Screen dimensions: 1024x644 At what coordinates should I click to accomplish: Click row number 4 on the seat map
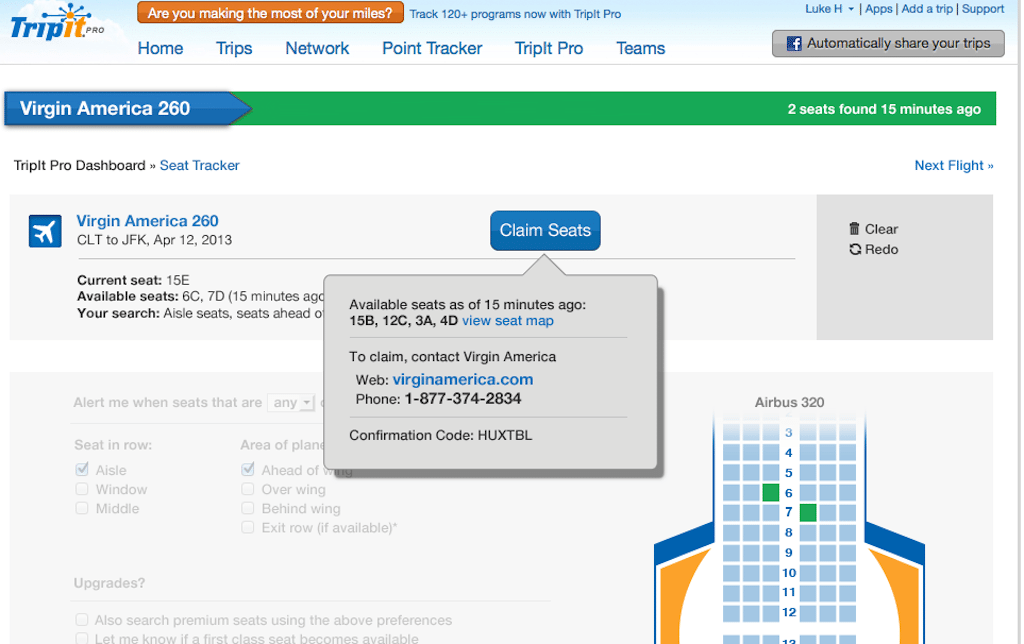(788, 453)
